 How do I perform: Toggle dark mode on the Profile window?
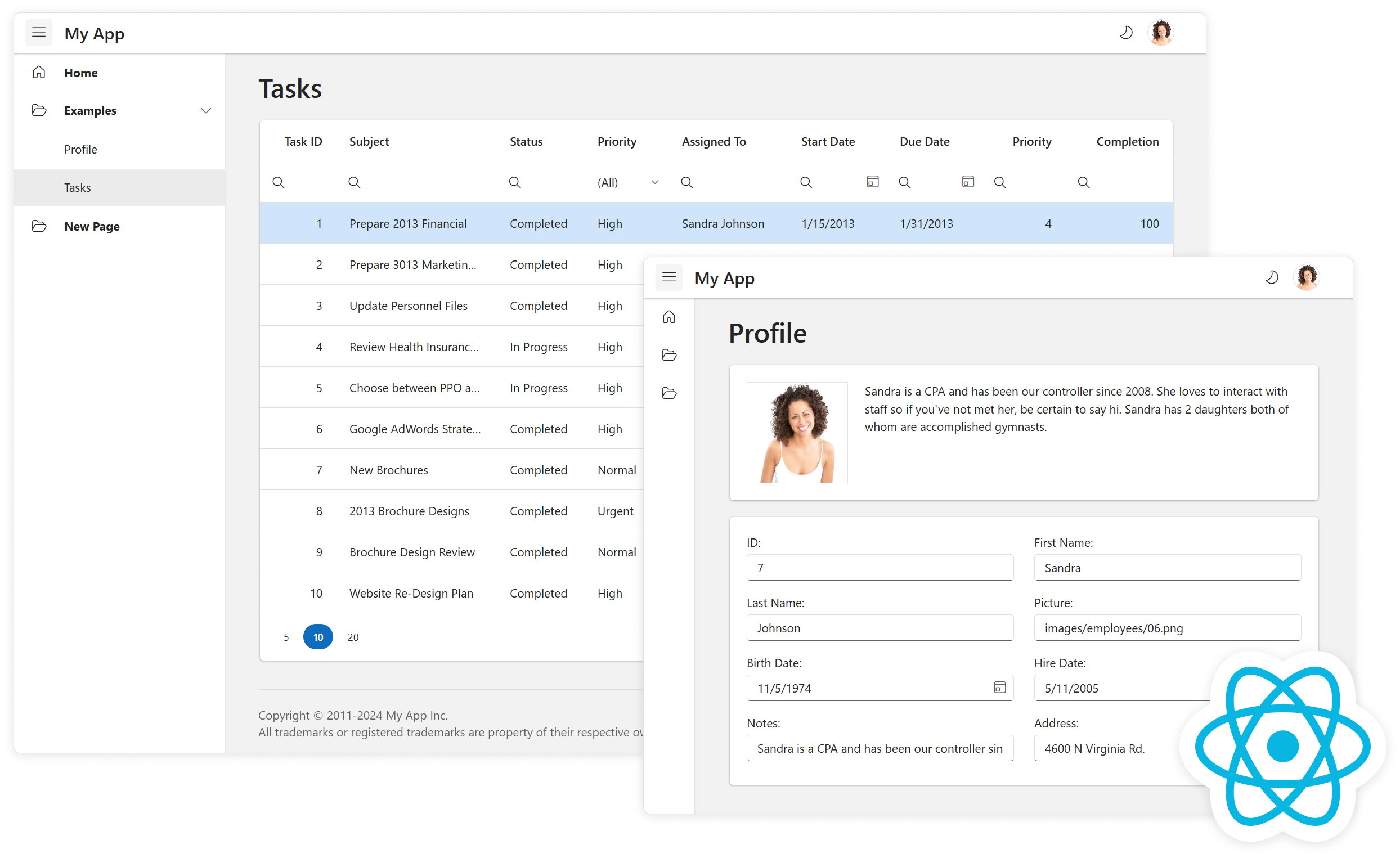(x=1273, y=277)
